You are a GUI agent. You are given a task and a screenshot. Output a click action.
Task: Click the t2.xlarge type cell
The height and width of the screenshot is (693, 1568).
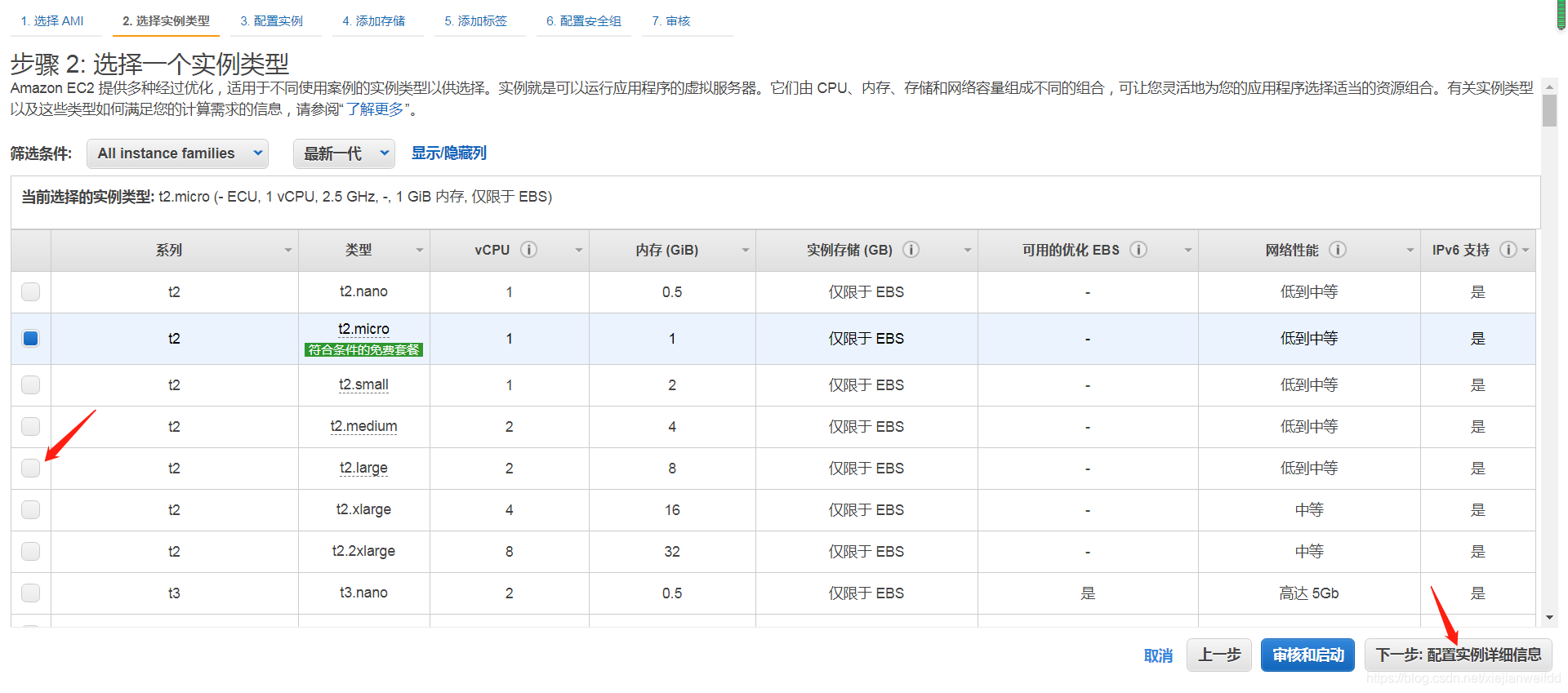click(x=363, y=509)
